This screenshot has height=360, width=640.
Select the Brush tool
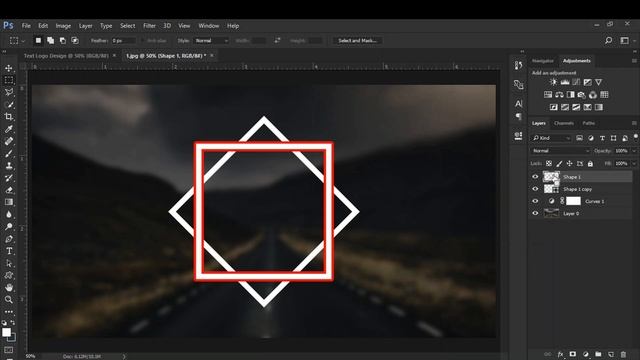(x=9, y=153)
